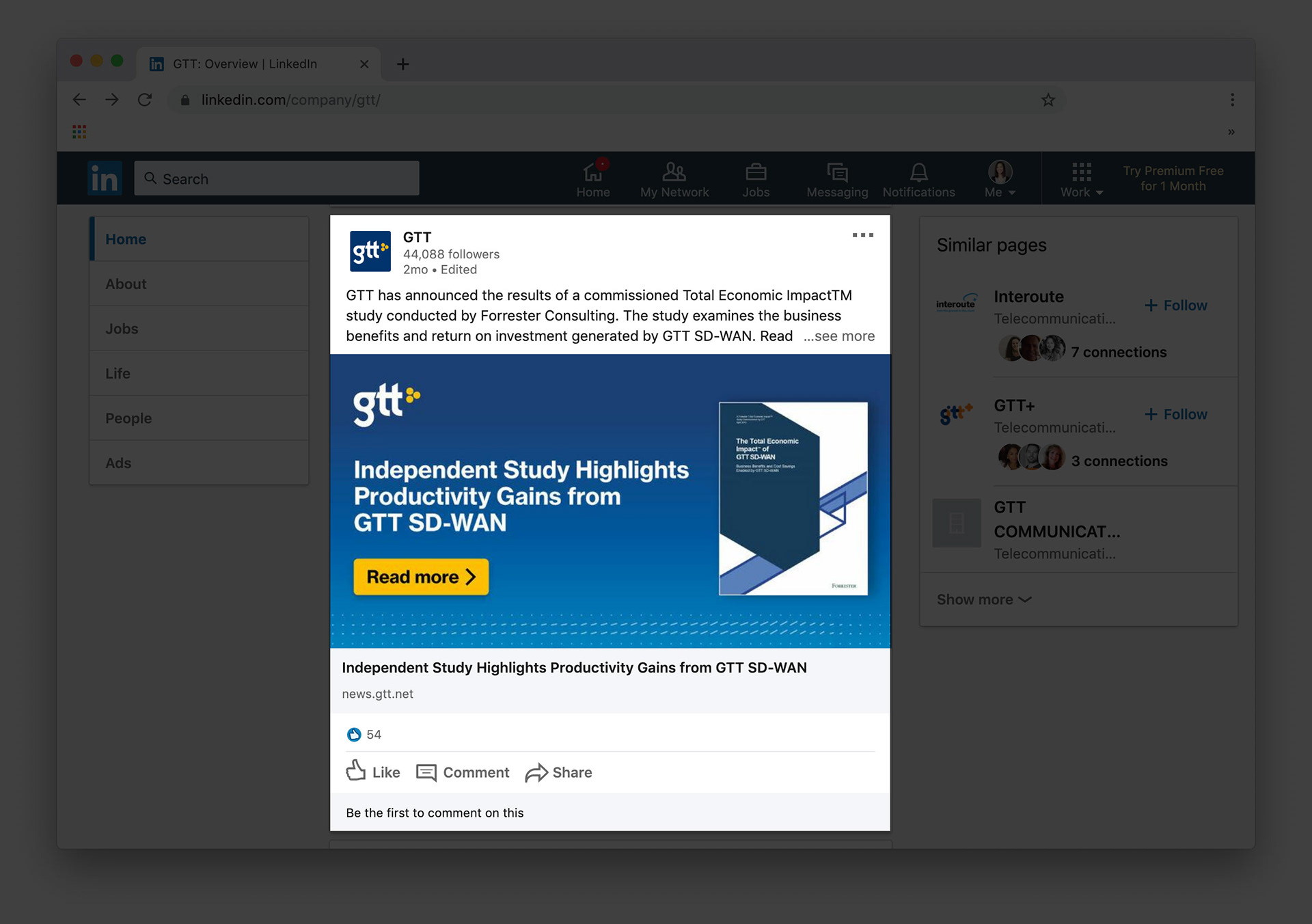
Task: Follow the Interoute page
Action: [1176, 305]
